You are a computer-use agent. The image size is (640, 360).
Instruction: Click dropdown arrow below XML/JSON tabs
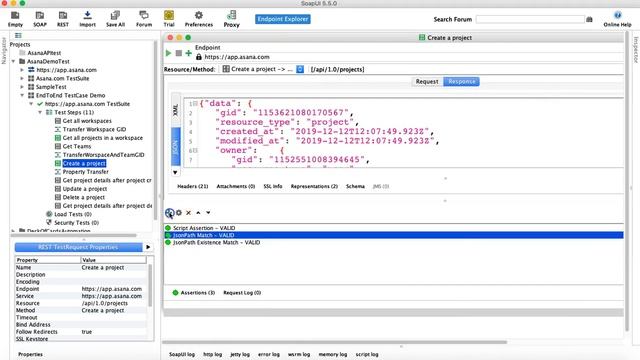(175, 172)
